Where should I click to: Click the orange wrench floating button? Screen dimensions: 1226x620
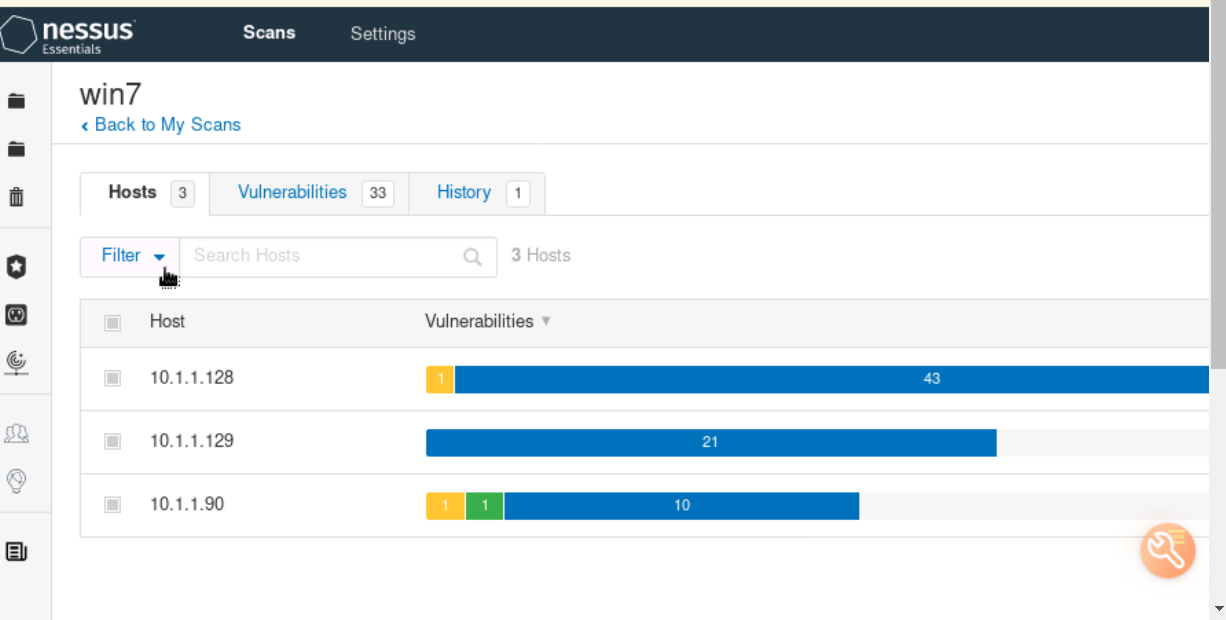[x=1167, y=550]
